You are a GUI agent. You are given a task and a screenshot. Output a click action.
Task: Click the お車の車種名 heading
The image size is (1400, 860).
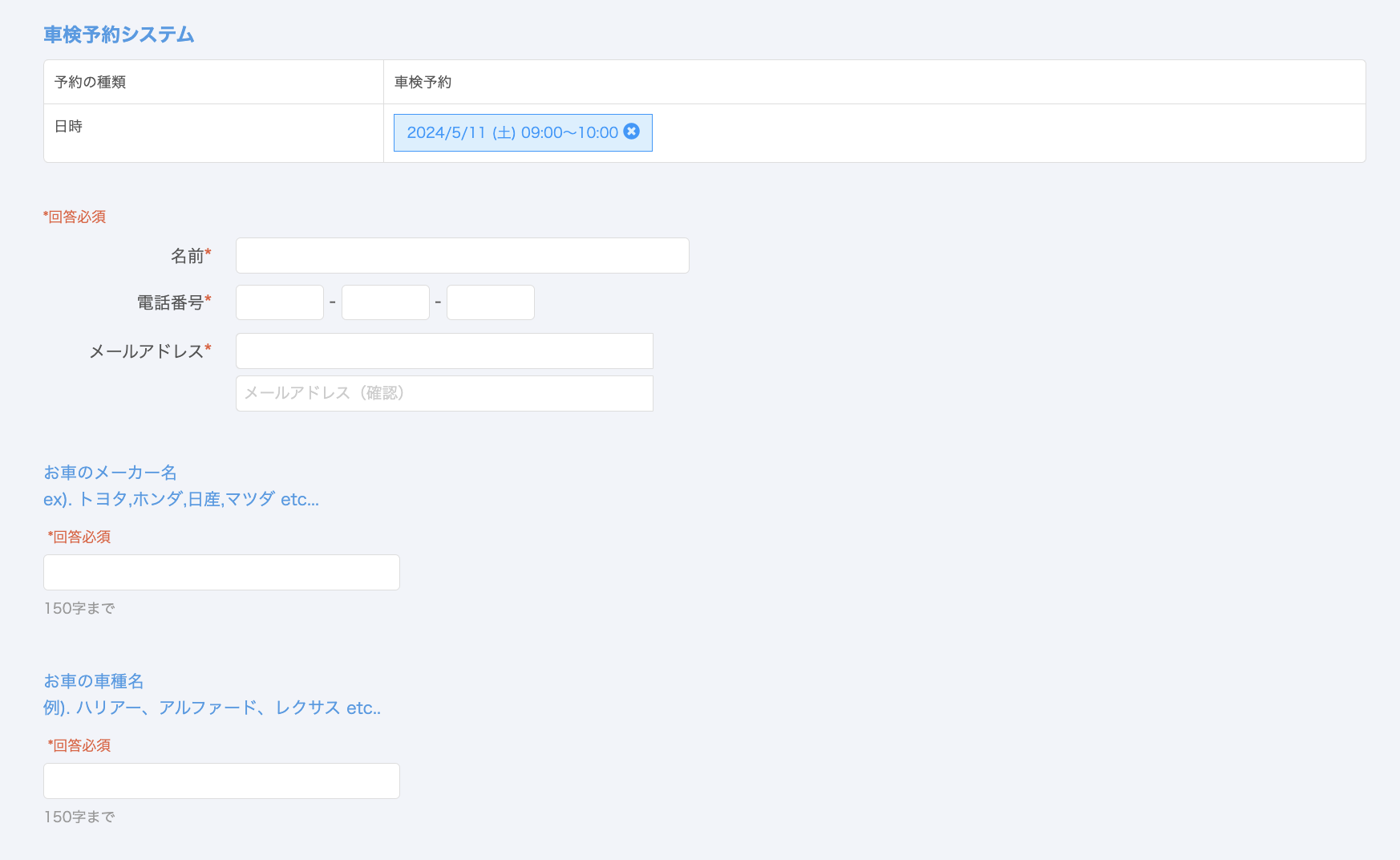pyautogui.click(x=94, y=681)
